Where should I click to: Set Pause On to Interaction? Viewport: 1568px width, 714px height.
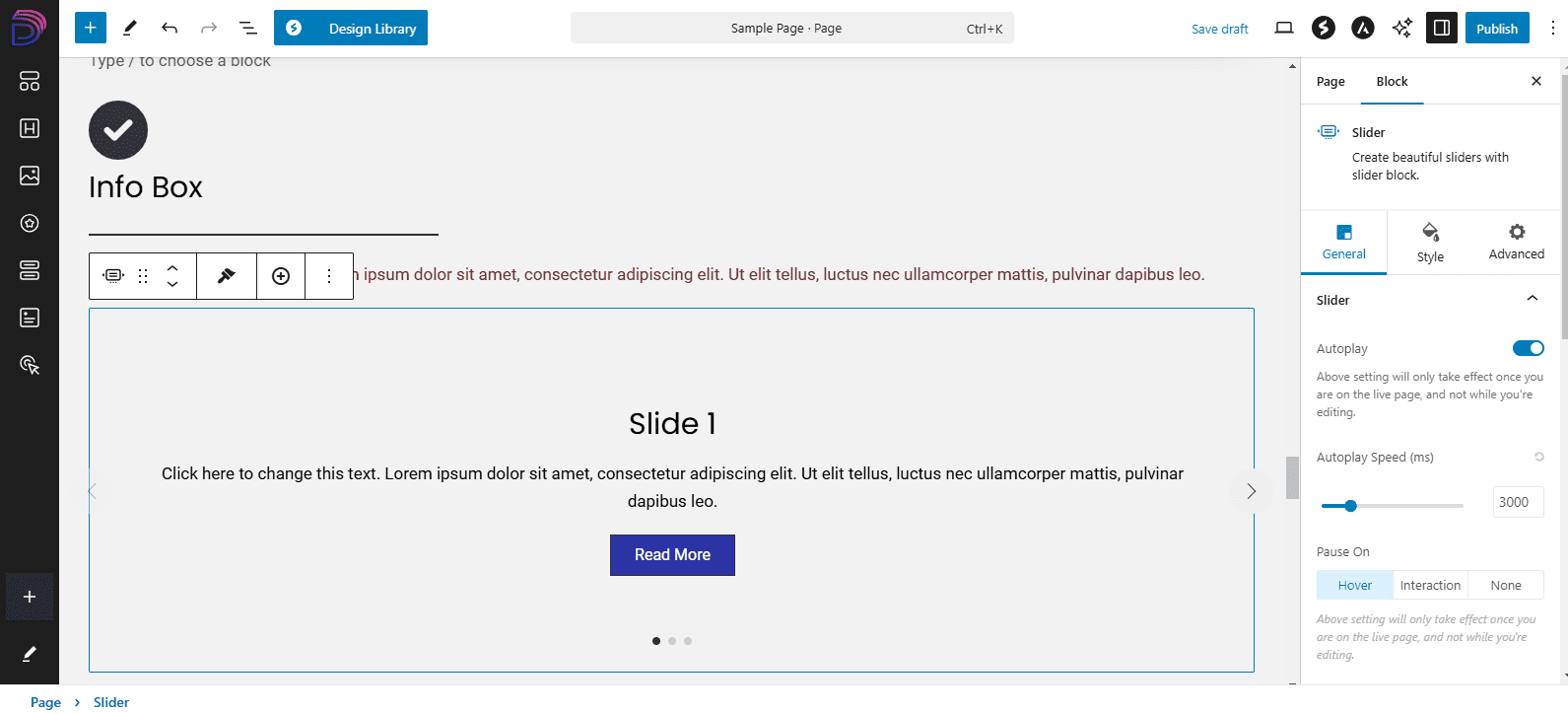pyautogui.click(x=1430, y=585)
